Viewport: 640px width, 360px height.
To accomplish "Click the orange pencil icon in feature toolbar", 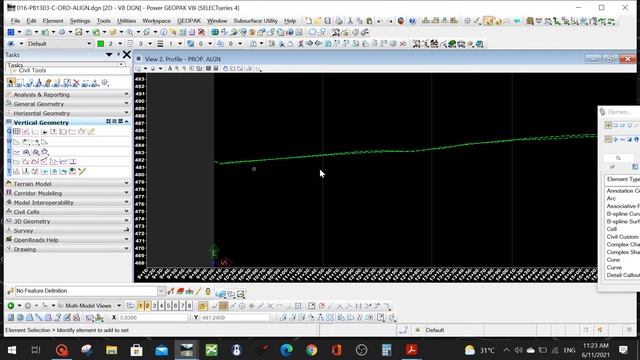I will click(x=198, y=291).
